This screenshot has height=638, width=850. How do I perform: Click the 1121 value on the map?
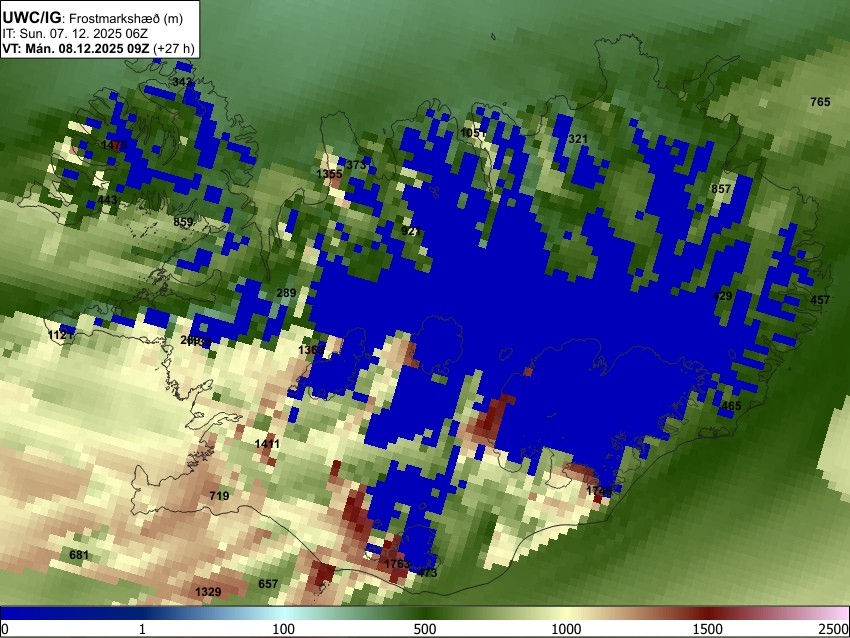coord(61,335)
